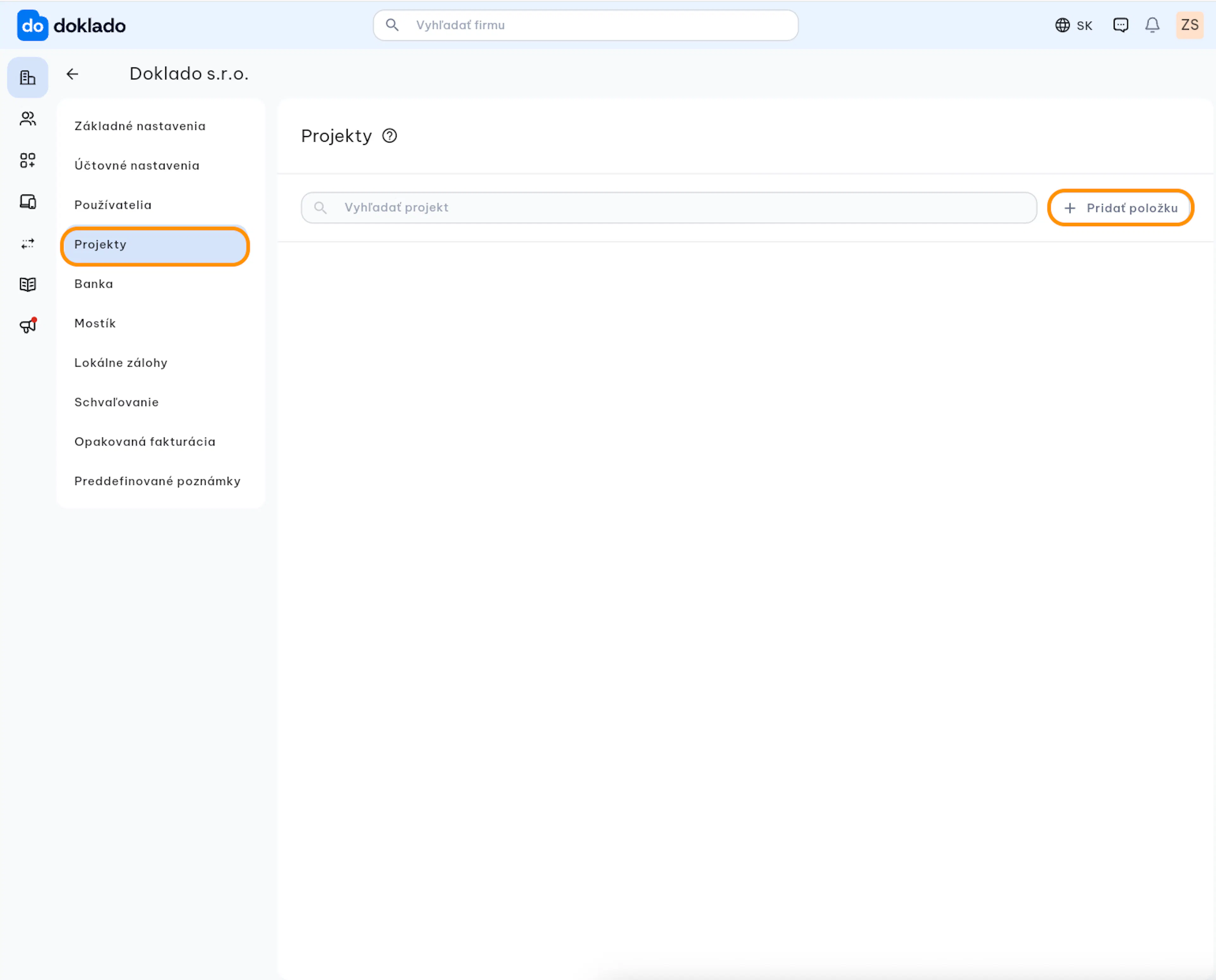
Task: Open the devices icon in sidebar
Action: [x=28, y=201]
